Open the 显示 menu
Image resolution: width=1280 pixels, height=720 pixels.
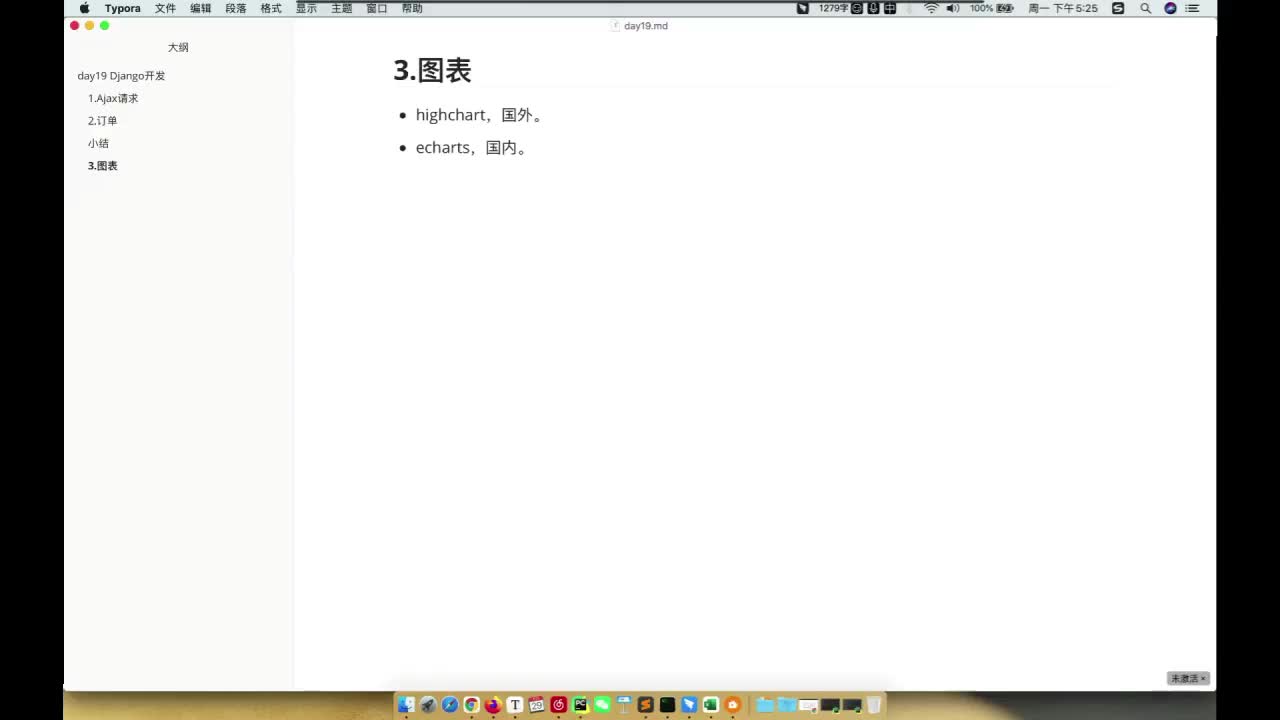pos(306,8)
